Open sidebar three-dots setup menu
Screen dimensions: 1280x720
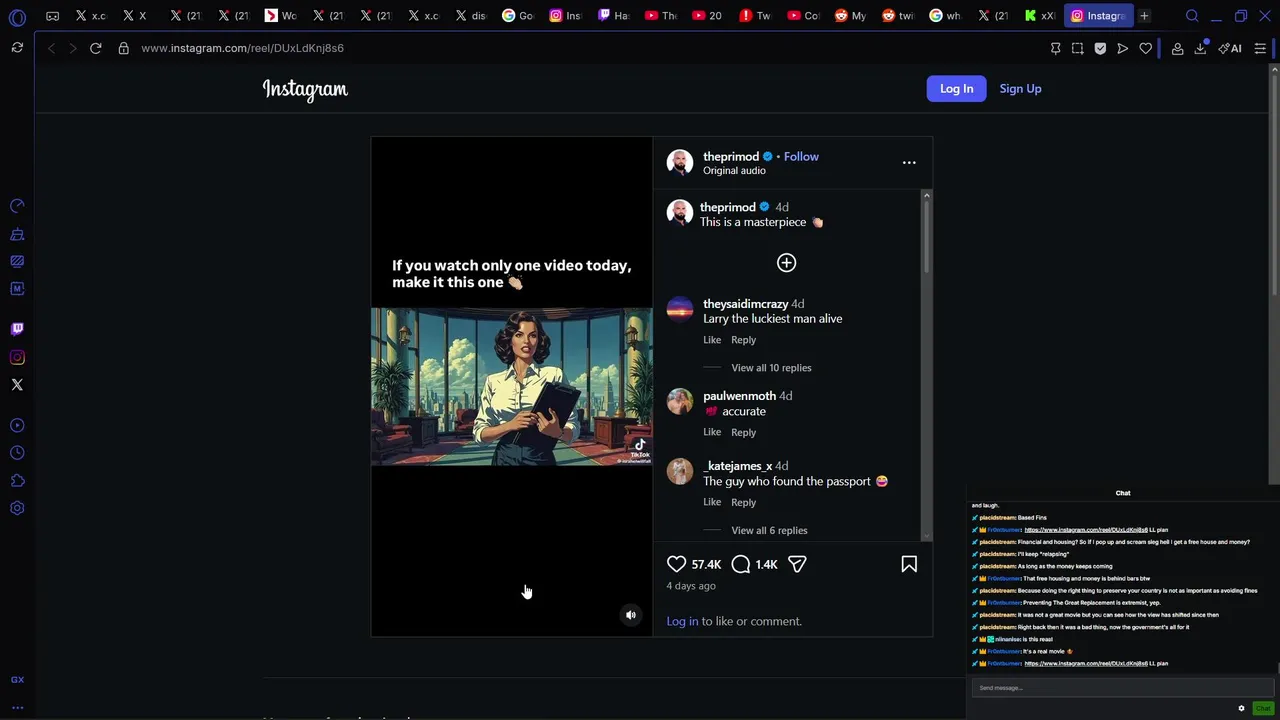coord(17,707)
